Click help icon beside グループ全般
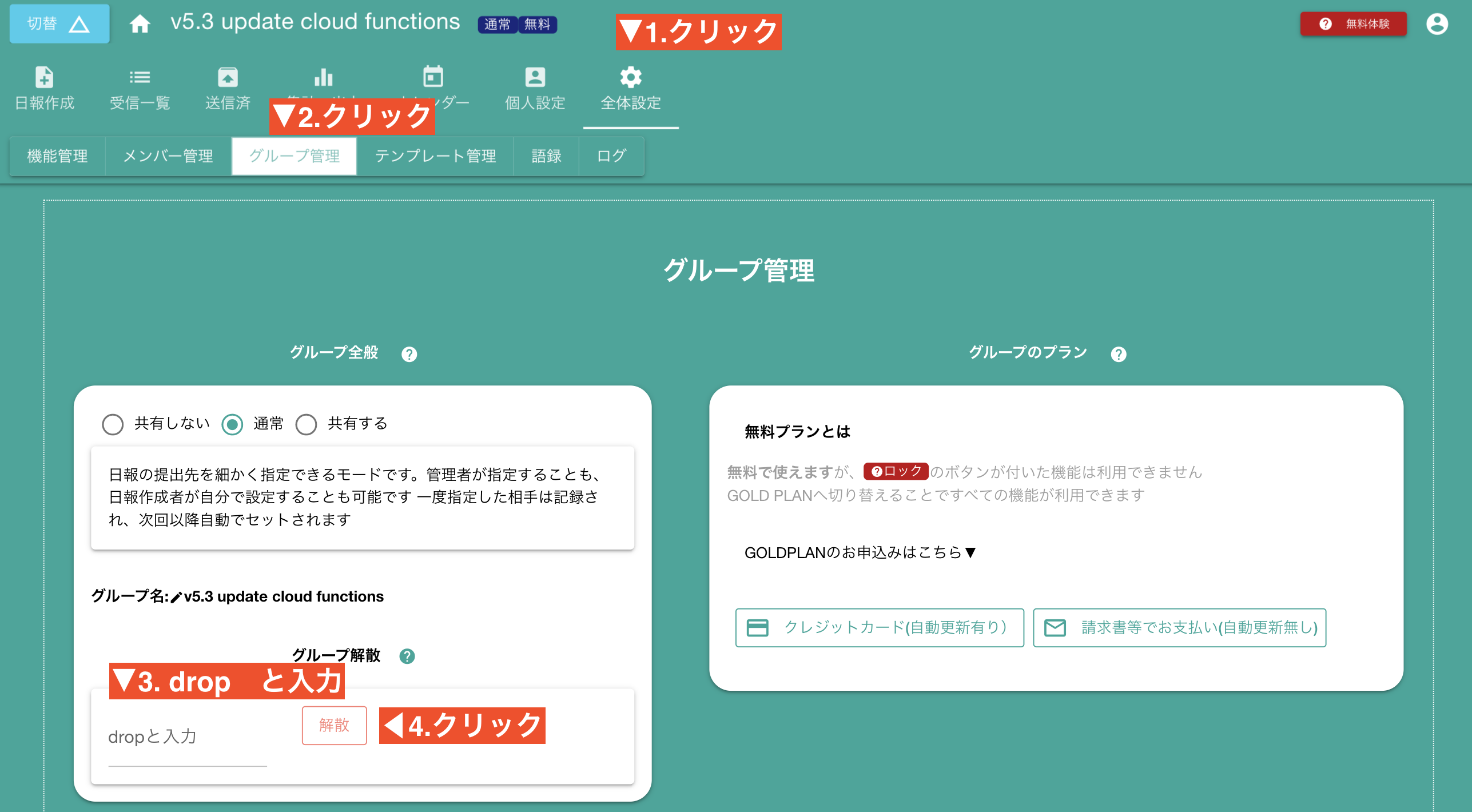 click(x=409, y=355)
